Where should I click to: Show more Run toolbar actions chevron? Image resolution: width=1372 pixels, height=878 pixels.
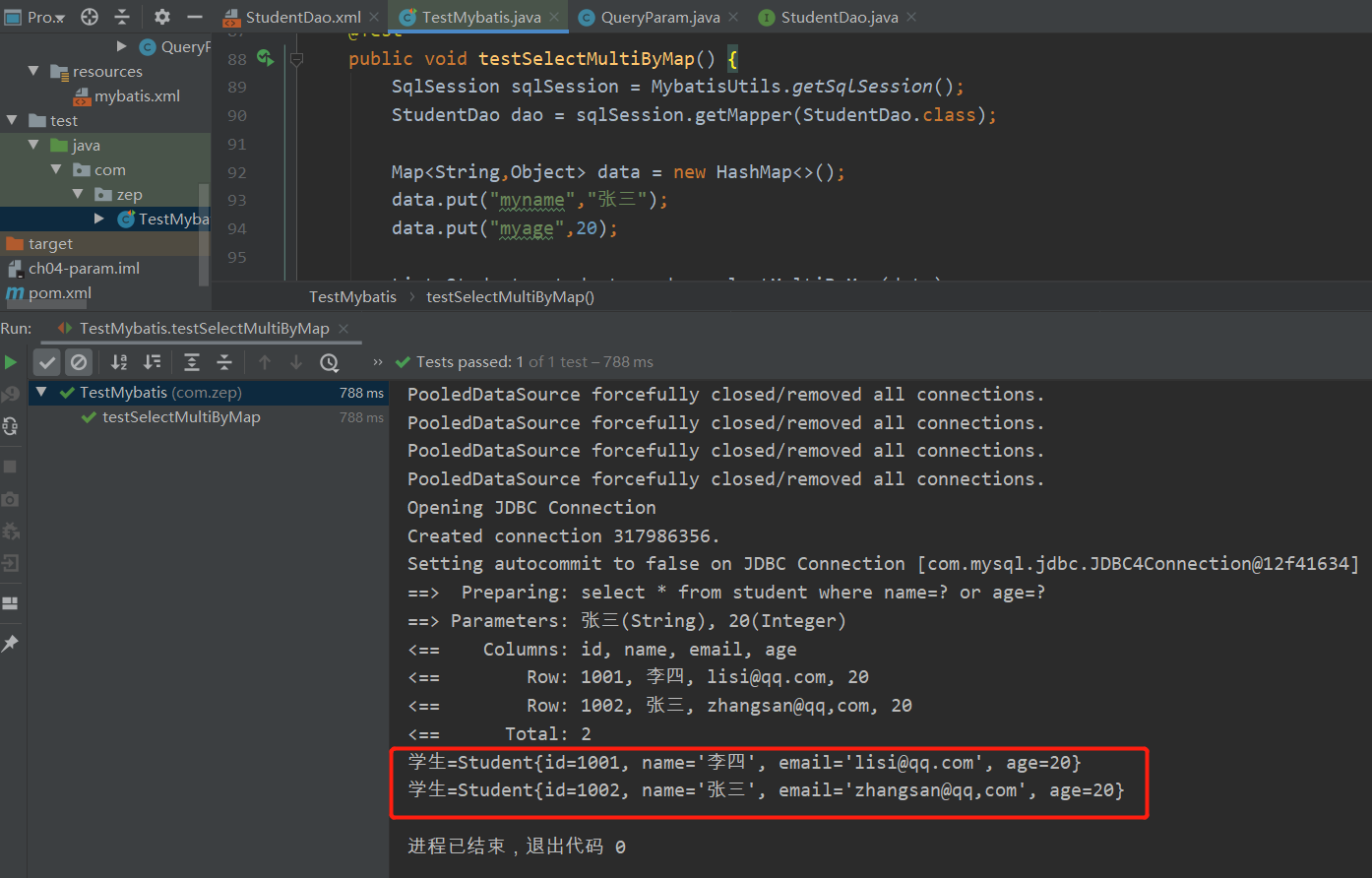[378, 362]
